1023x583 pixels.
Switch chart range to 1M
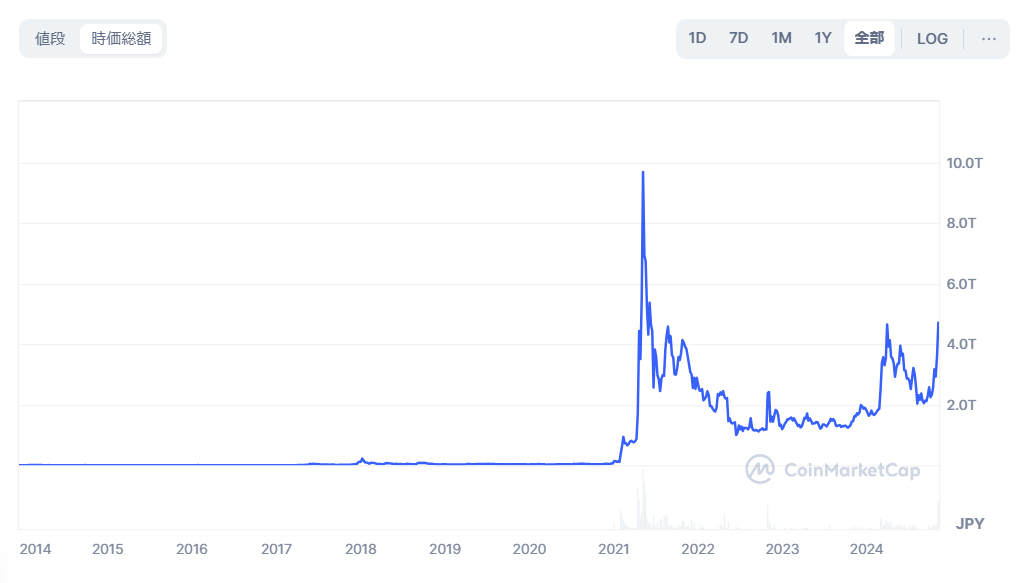781,39
